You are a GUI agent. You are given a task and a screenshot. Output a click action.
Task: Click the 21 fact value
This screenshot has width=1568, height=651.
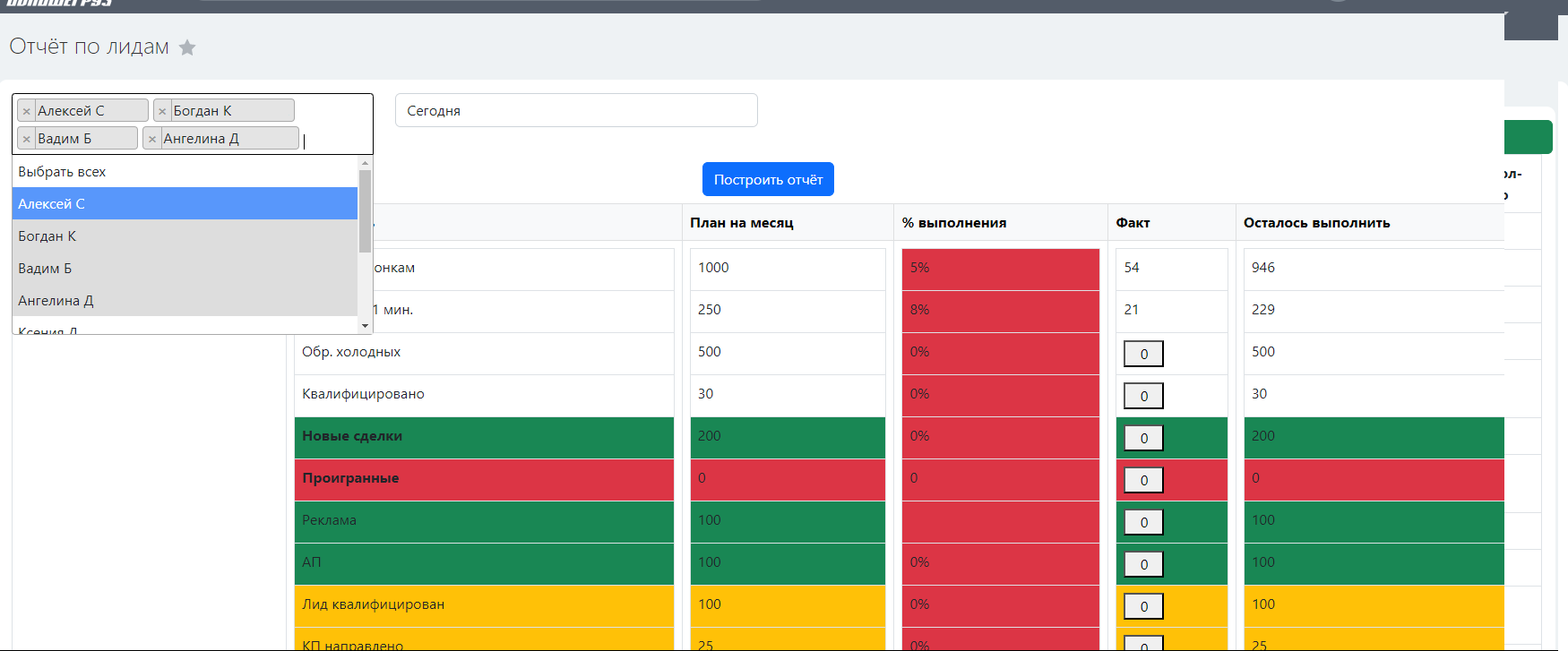click(x=1132, y=310)
